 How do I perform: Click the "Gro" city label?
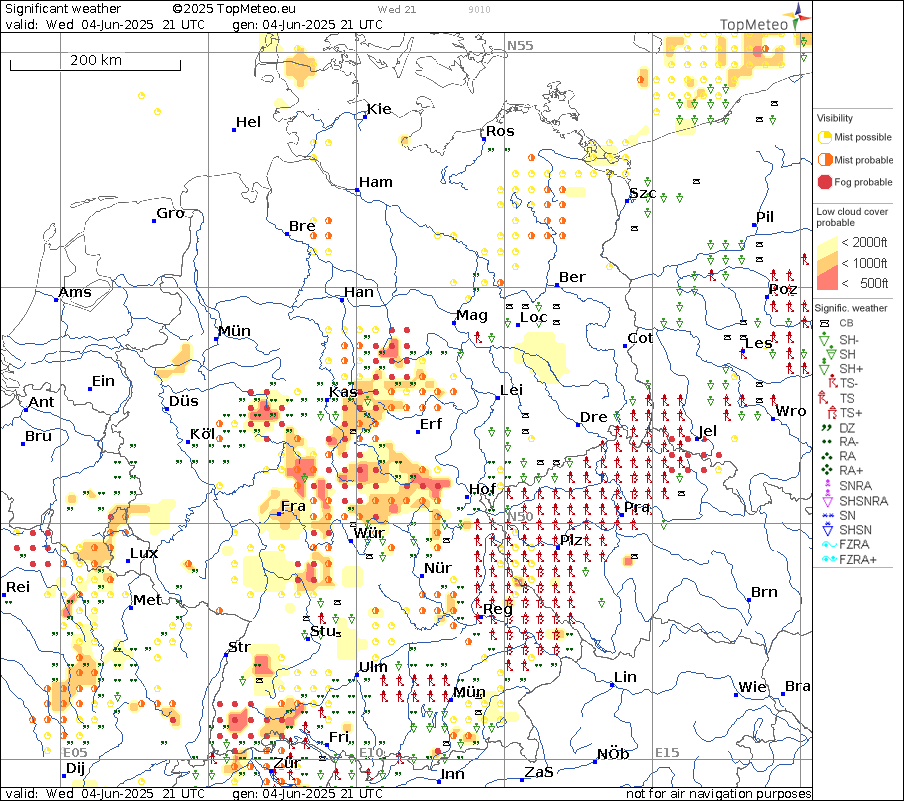[x=171, y=213]
